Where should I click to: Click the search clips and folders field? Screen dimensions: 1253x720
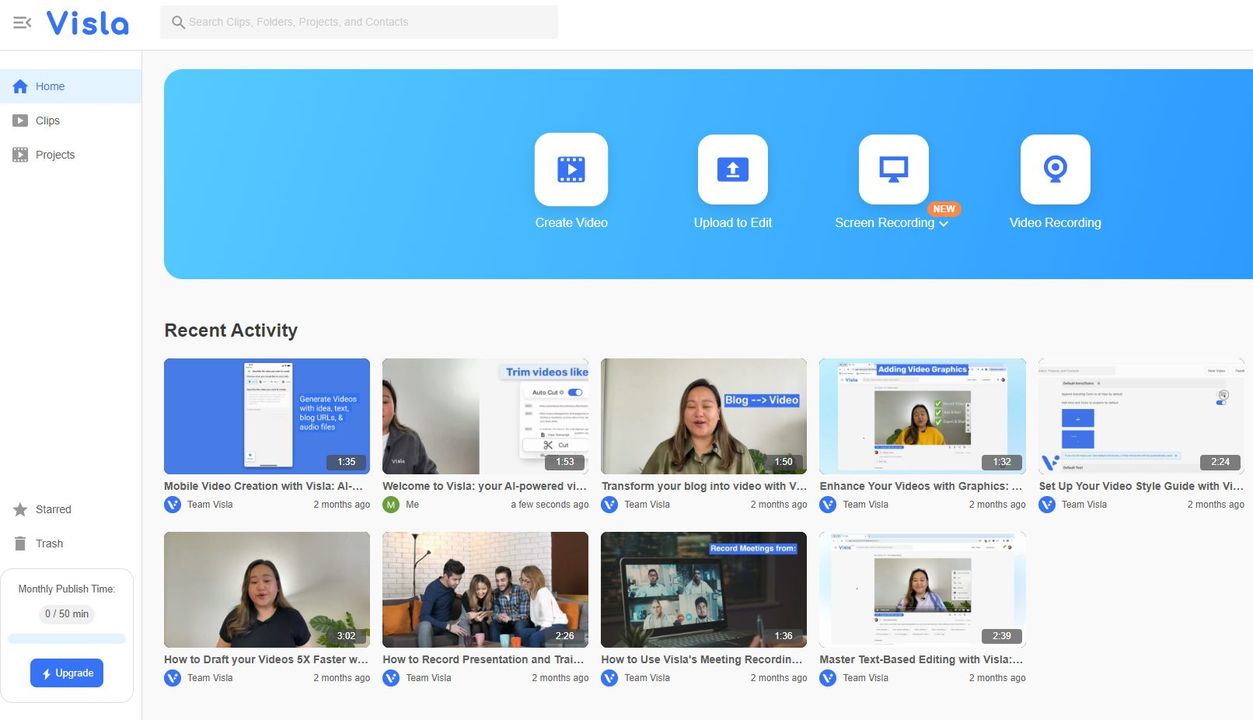[x=359, y=22]
